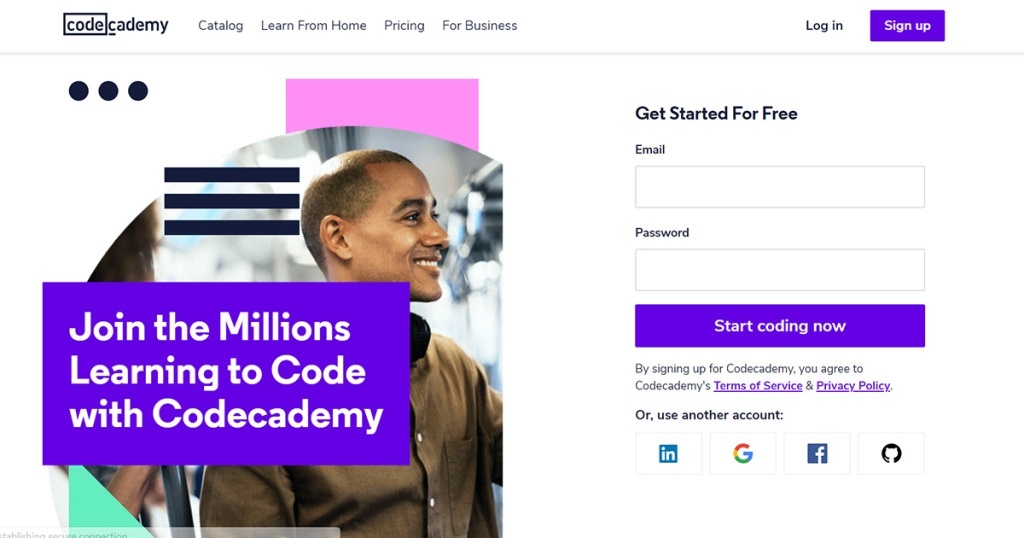
Task: Open Learn From Home page
Action: tap(313, 25)
